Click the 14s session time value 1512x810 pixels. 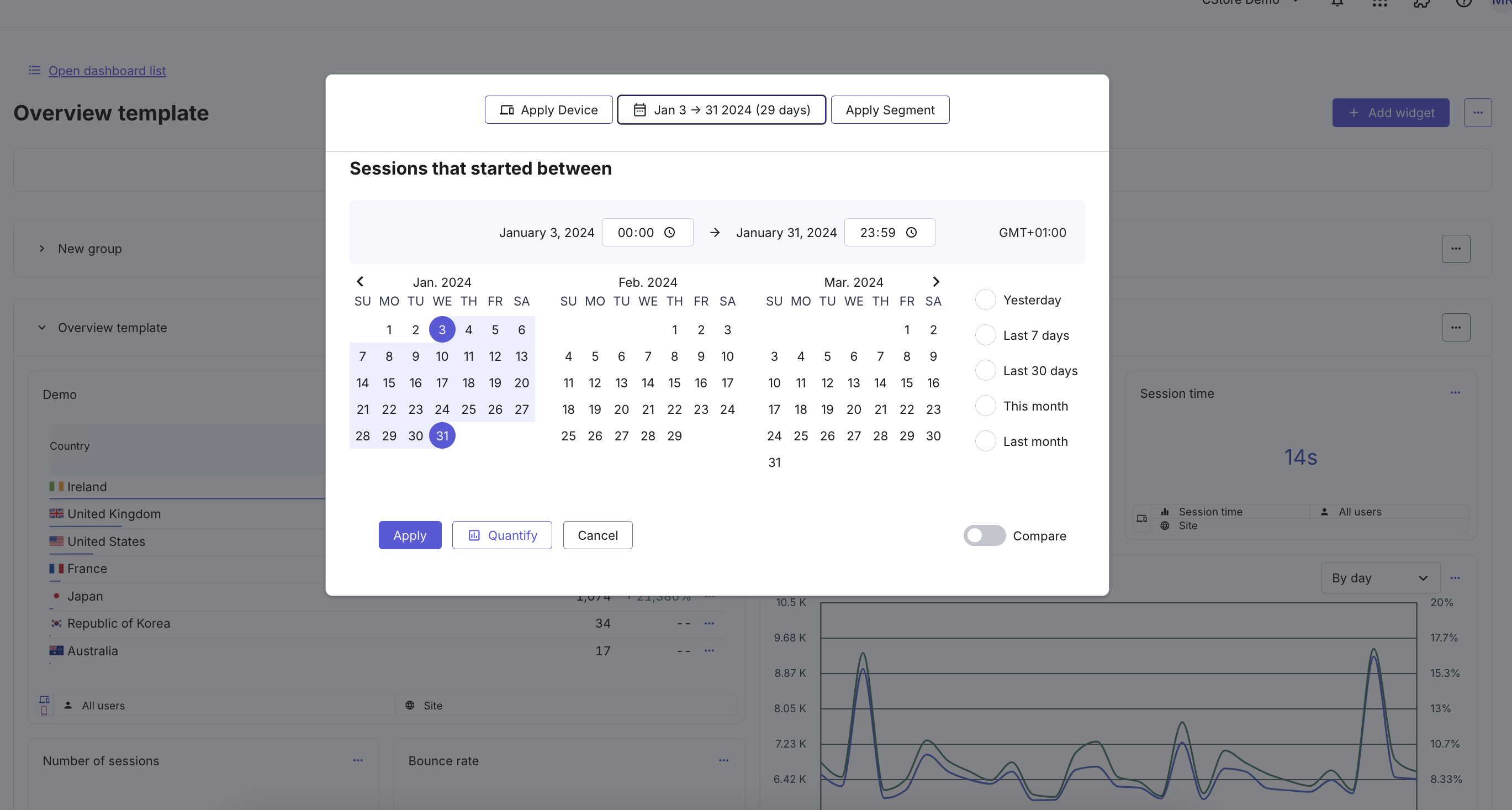point(1300,457)
